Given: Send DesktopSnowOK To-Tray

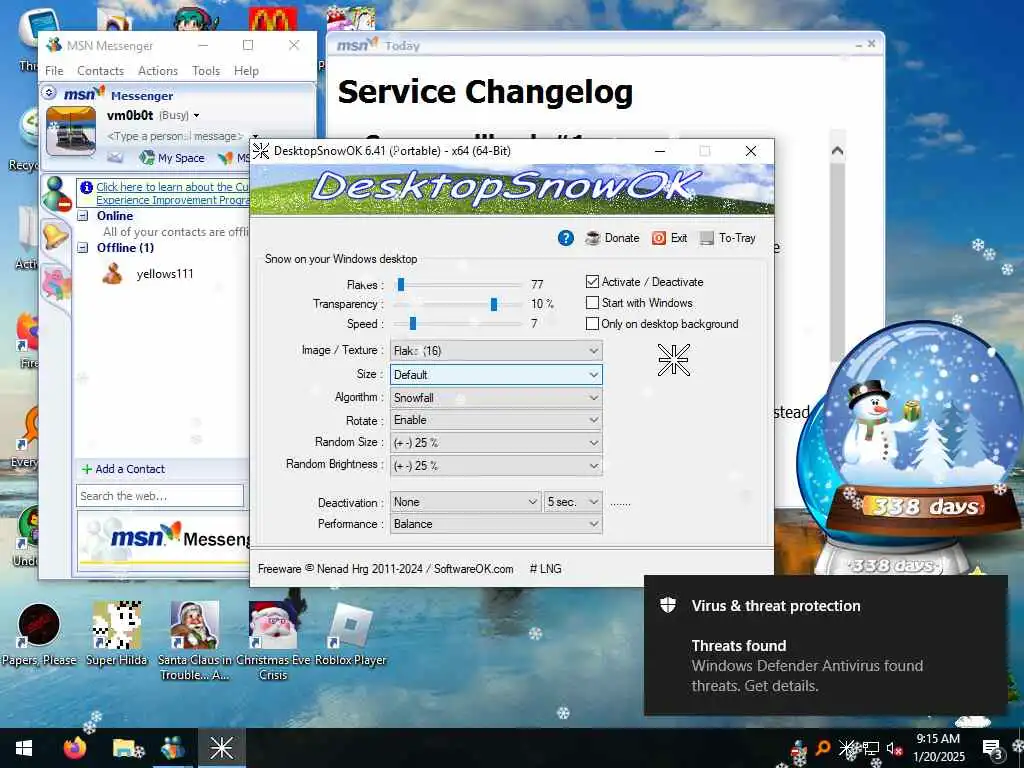Looking at the screenshot, I should [x=728, y=238].
